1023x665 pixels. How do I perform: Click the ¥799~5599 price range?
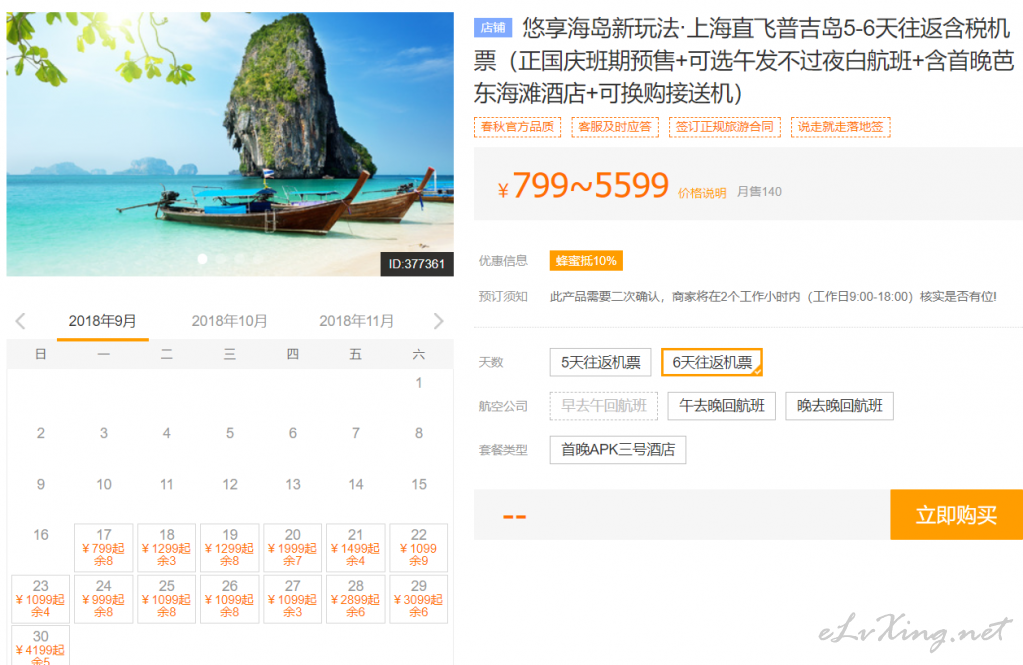coord(583,186)
